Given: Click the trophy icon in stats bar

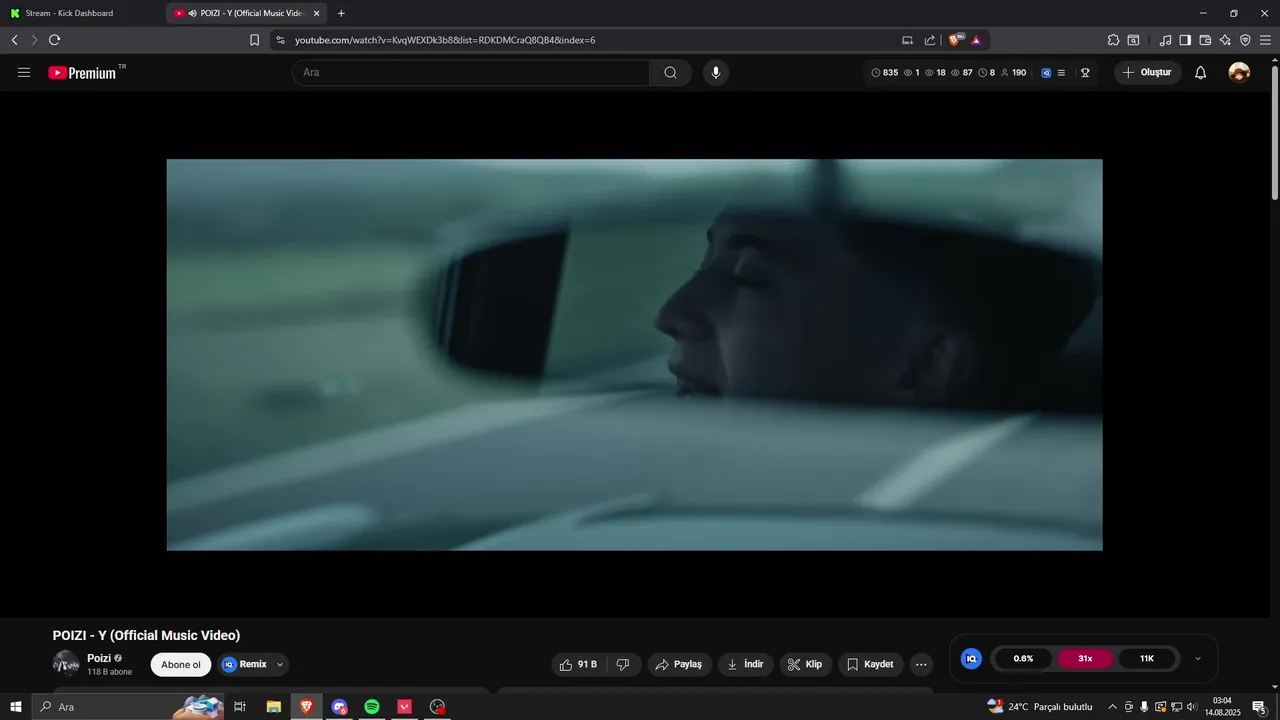Looking at the screenshot, I should [1085, 73].
